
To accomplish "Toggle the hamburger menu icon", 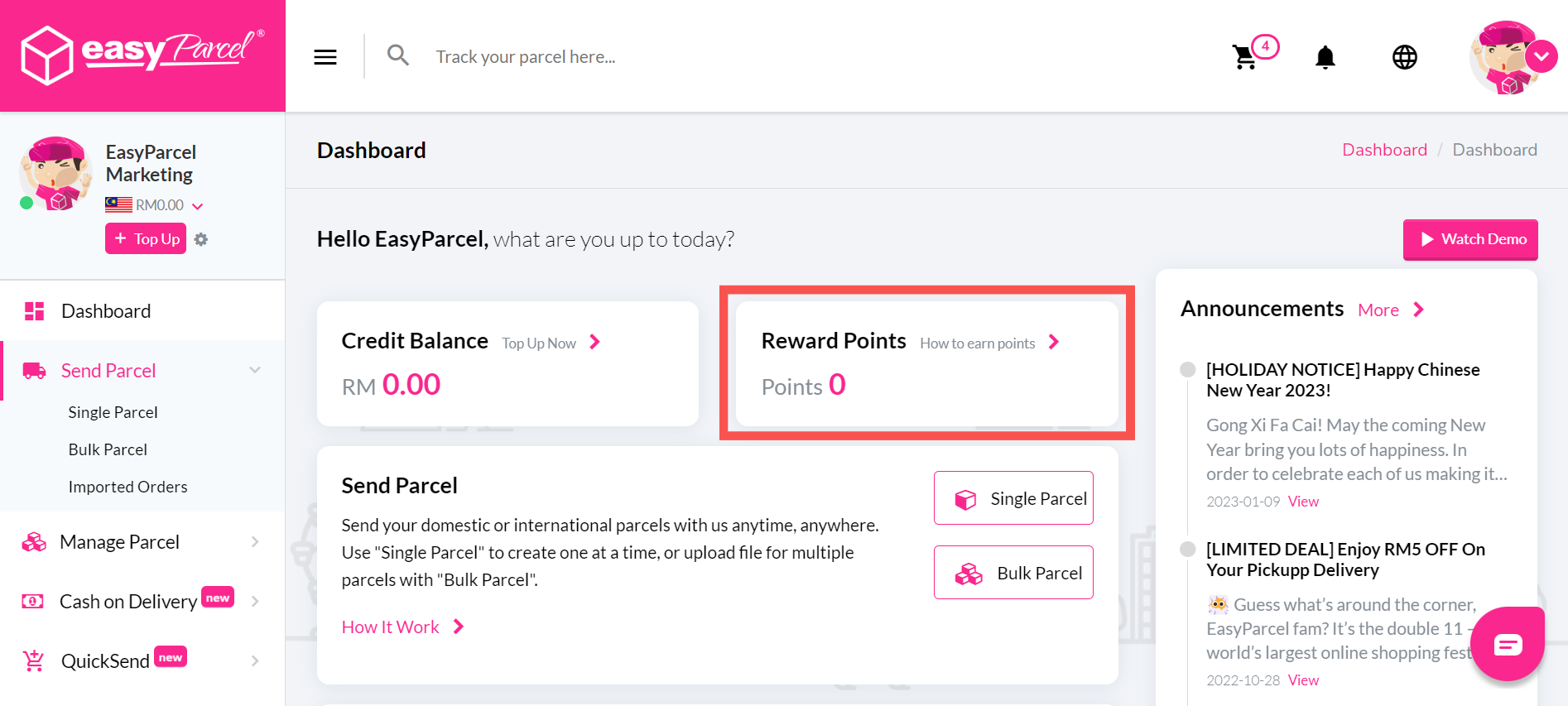I will coord(325,57).
